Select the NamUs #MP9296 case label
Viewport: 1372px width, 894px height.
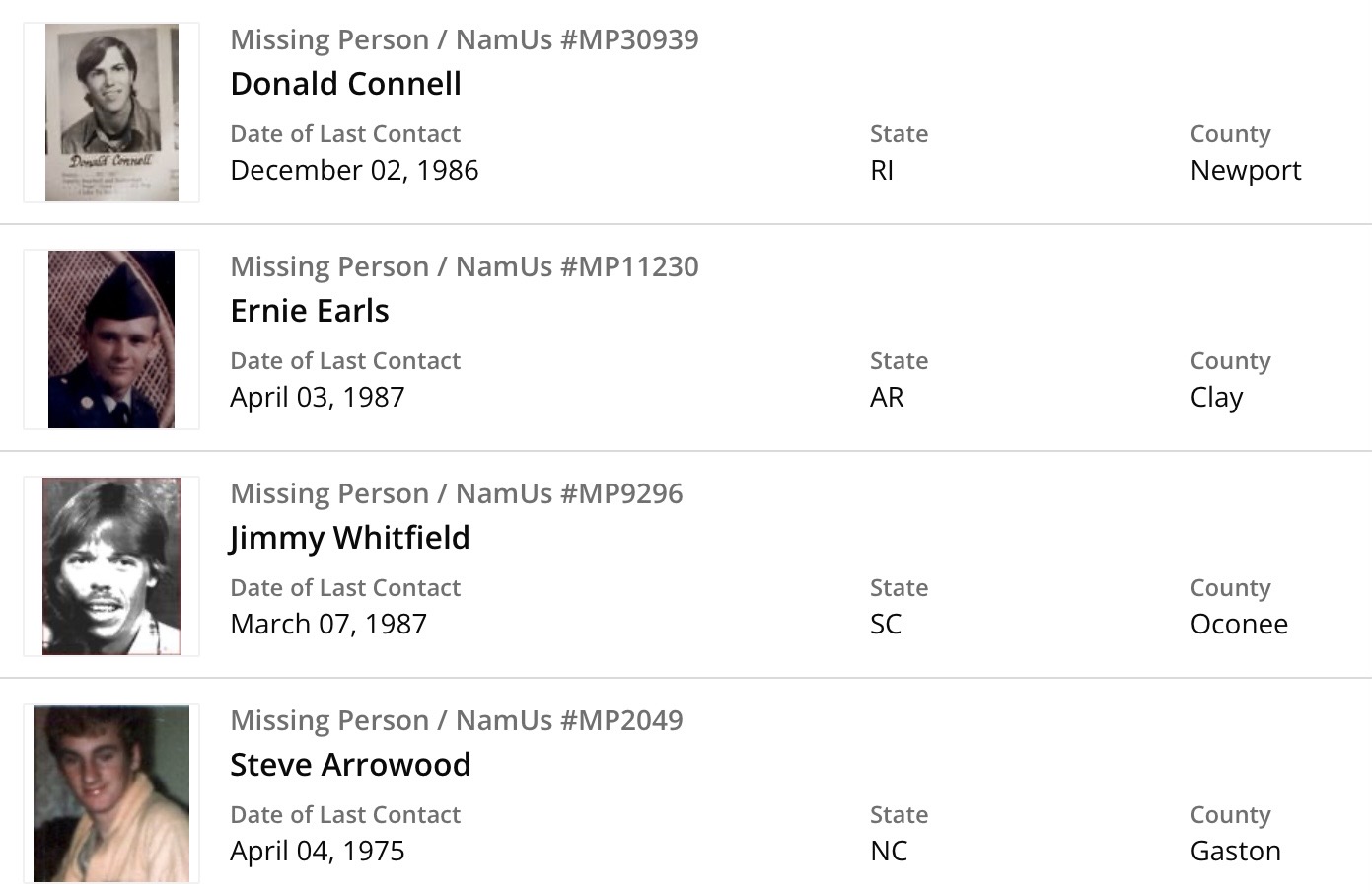tap(456, 493)
